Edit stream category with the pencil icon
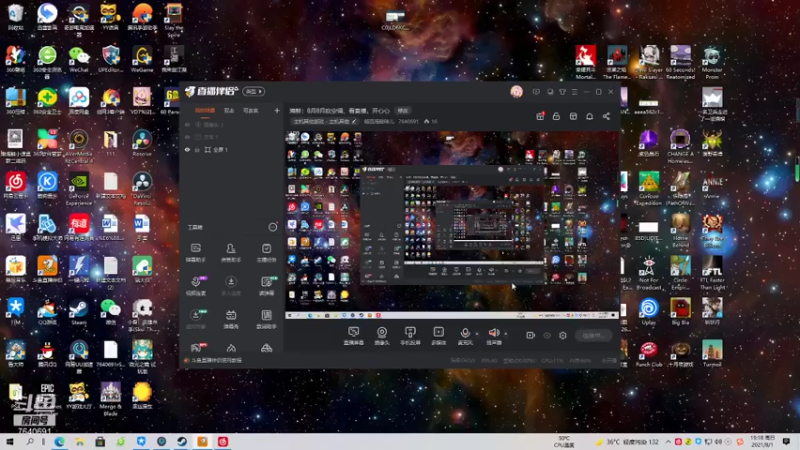Image resolution: width=800 pixels, height=450 pixels. pos(354,121)
